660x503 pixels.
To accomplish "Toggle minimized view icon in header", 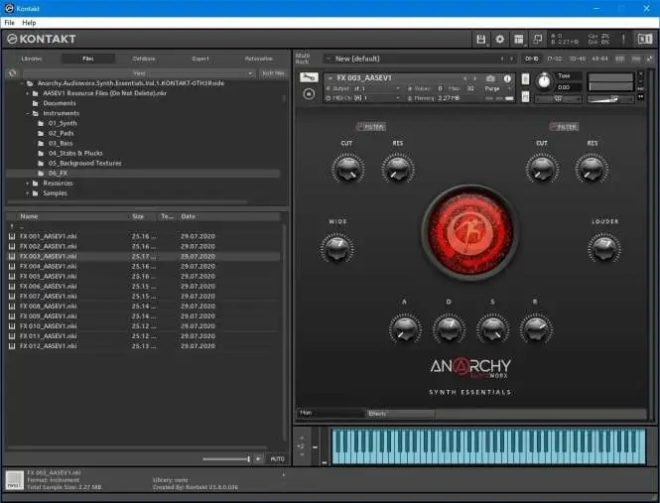I will coord(538,39).
